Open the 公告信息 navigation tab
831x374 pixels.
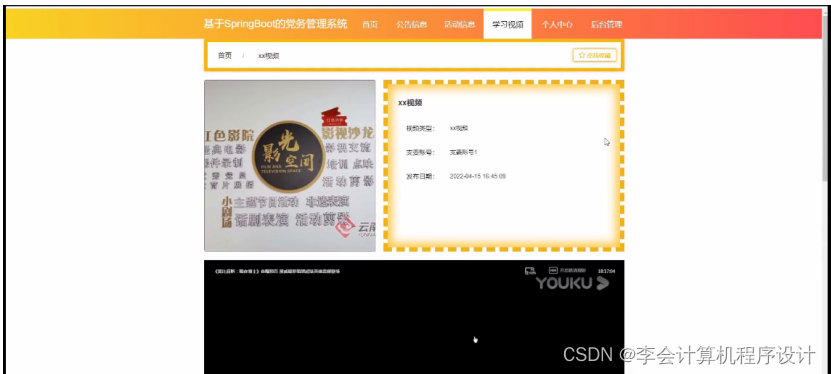click(x=411, y=24)
